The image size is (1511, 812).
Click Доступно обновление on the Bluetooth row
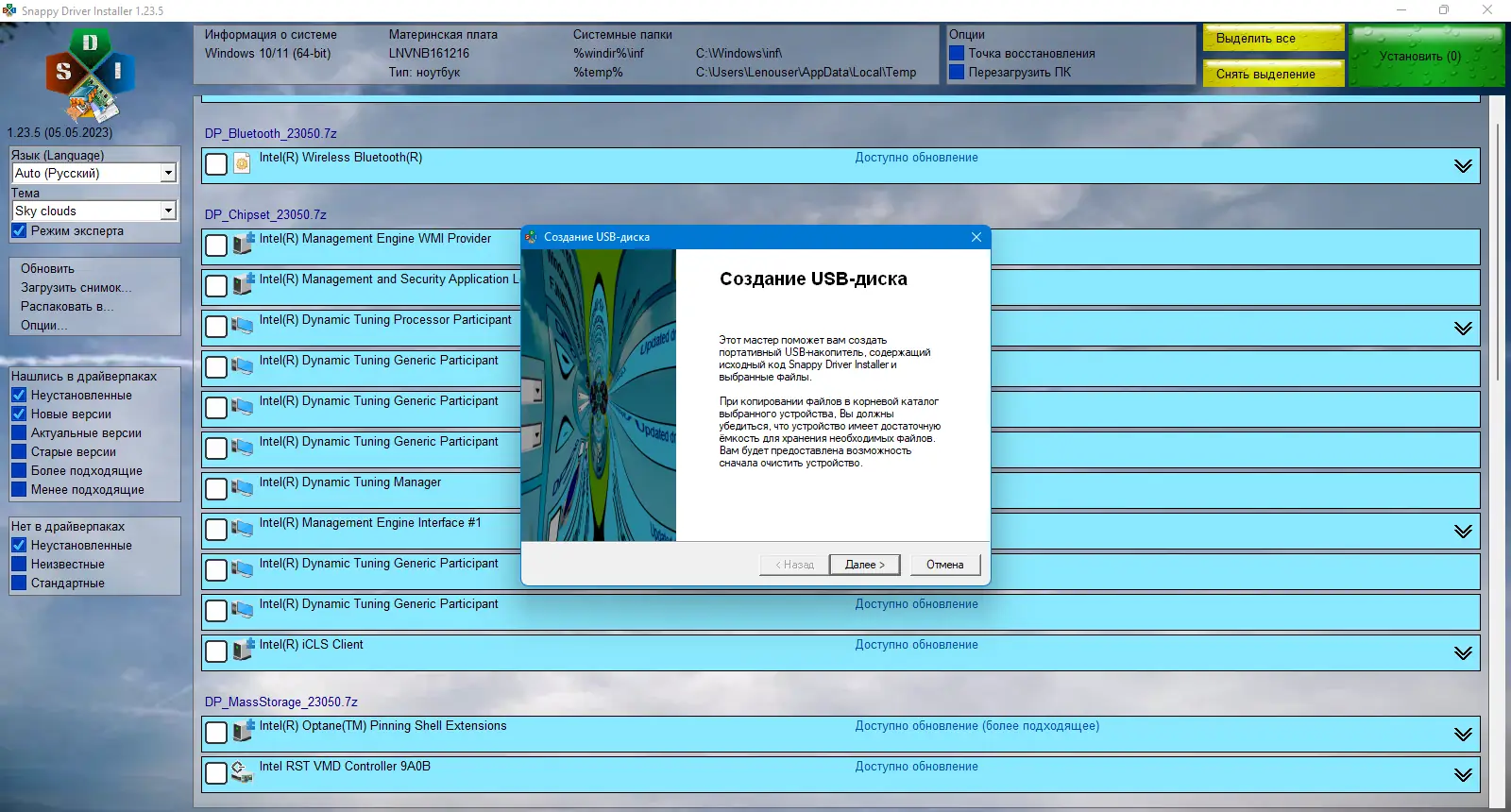(916, 158)
